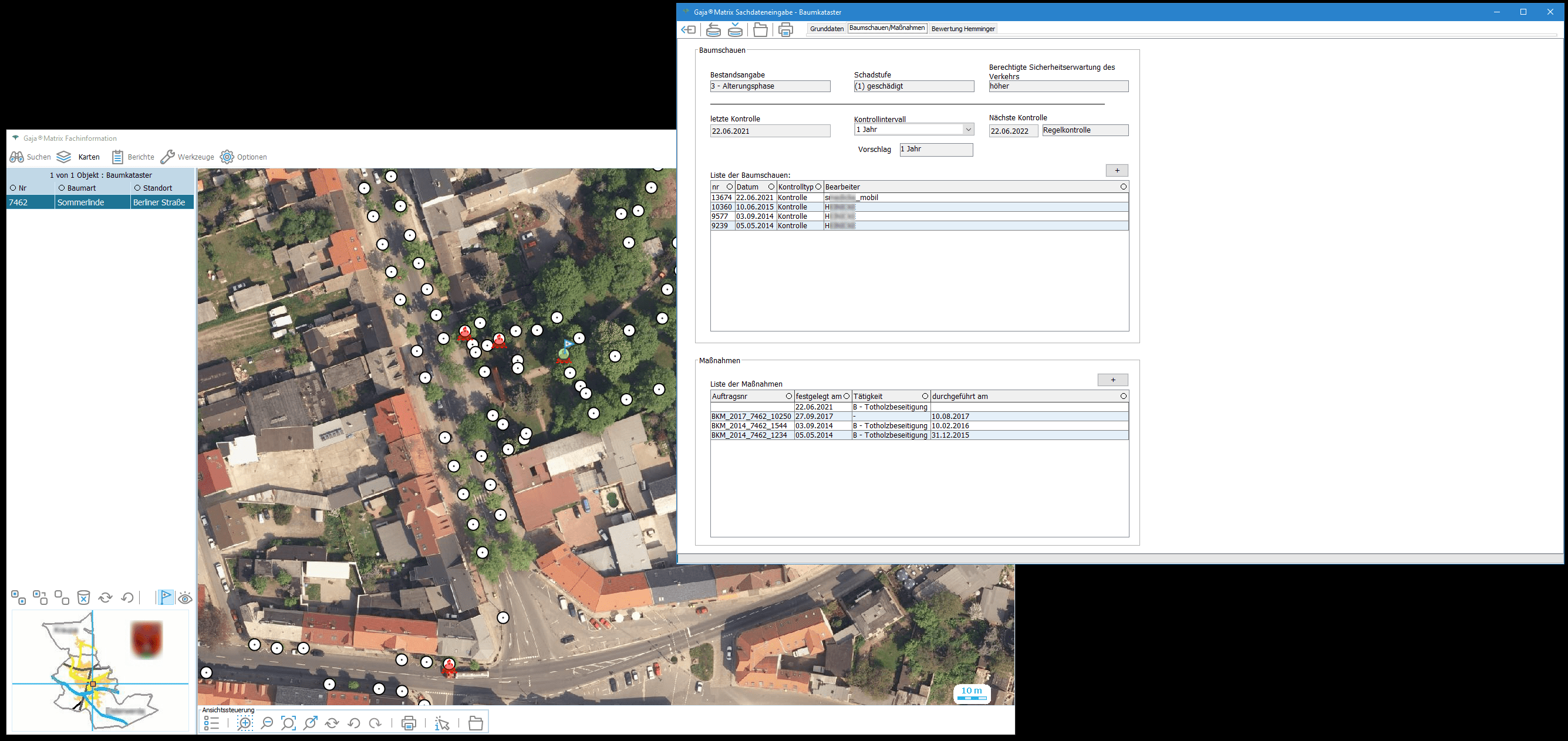Click sort circle on Tätigkeit column
1568x741 pixels.
click(x=925, y=396)
